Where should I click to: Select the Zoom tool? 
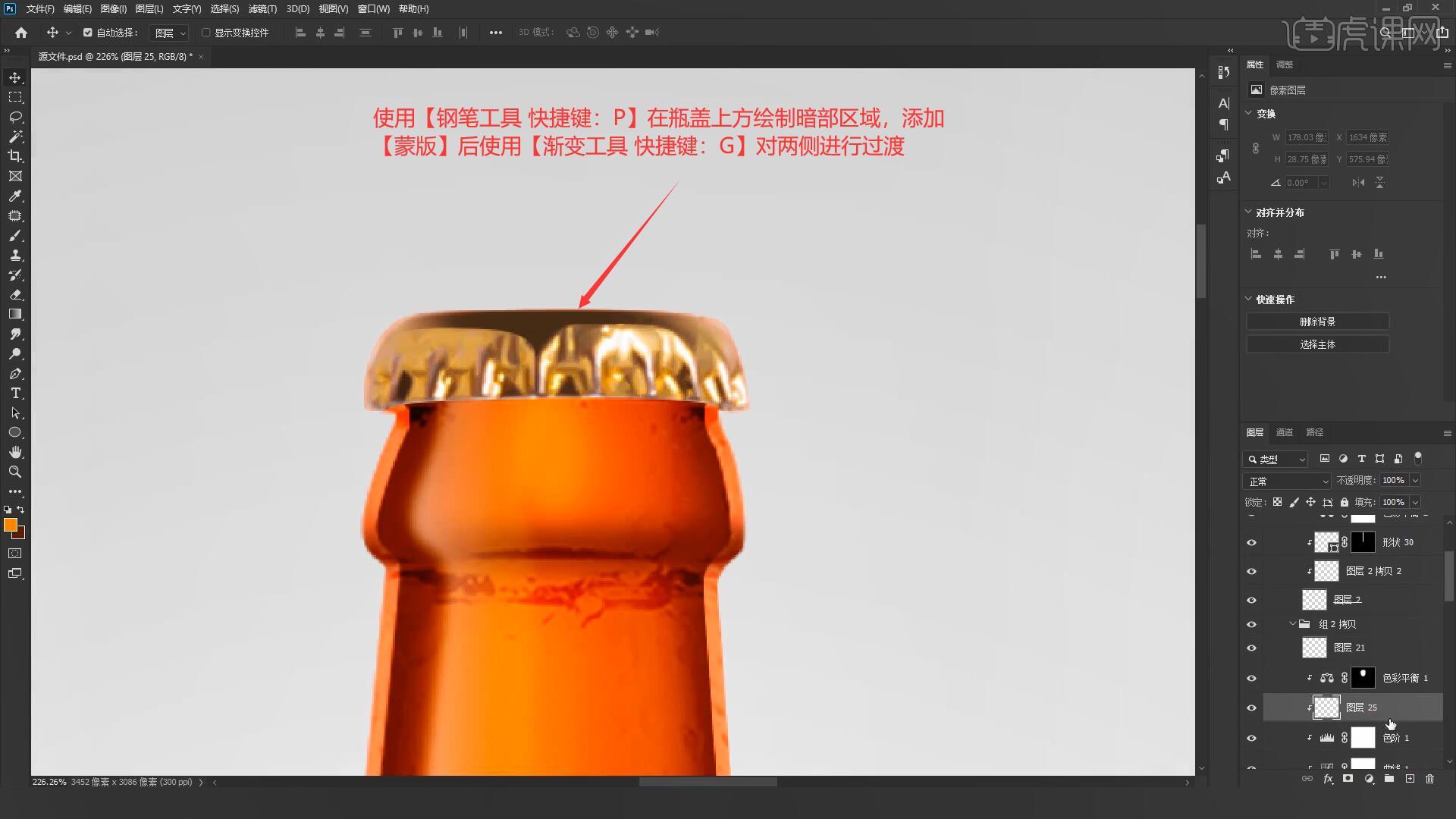point(15,472)
